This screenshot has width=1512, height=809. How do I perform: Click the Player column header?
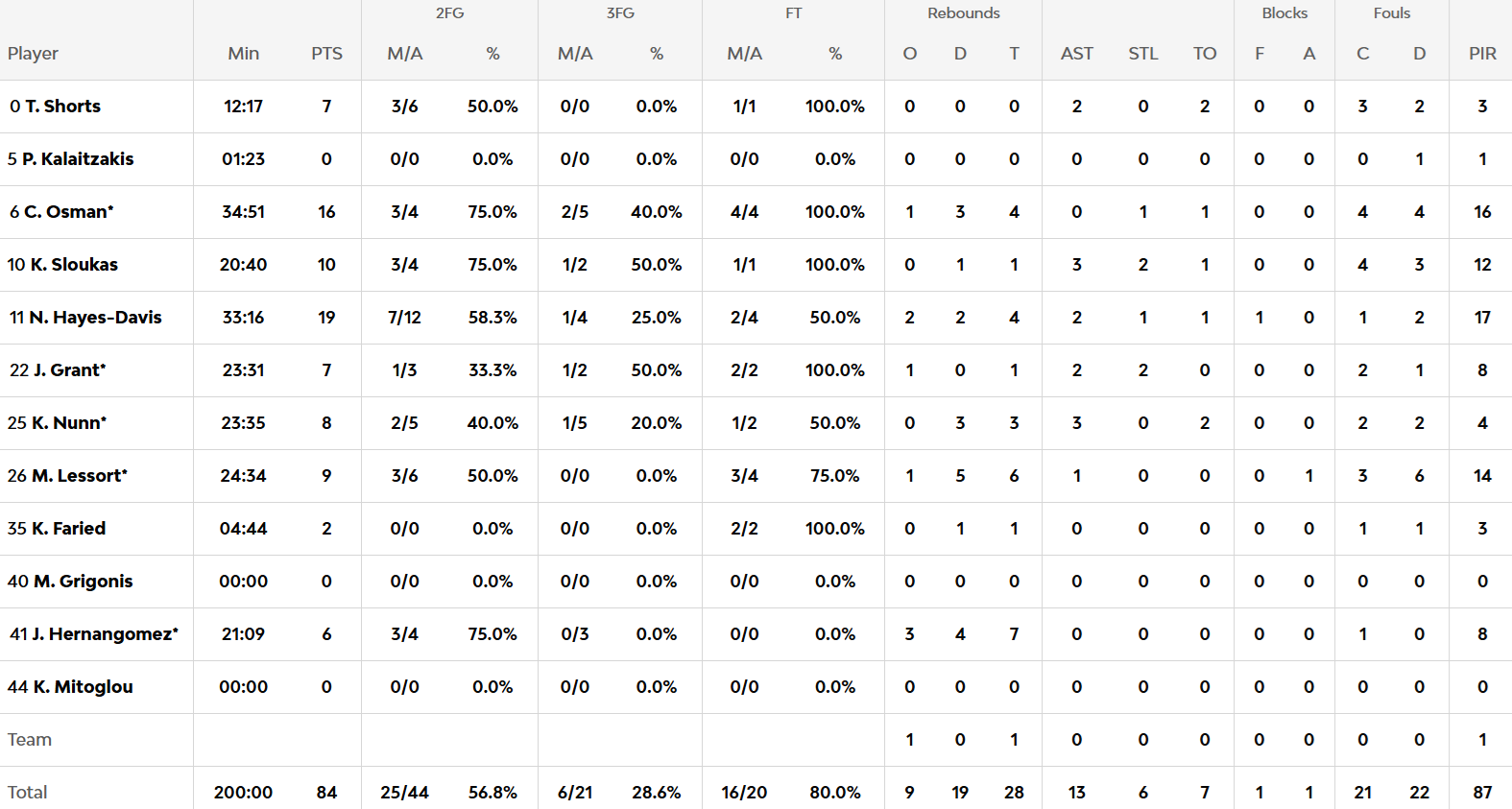(x=33, y=54)
